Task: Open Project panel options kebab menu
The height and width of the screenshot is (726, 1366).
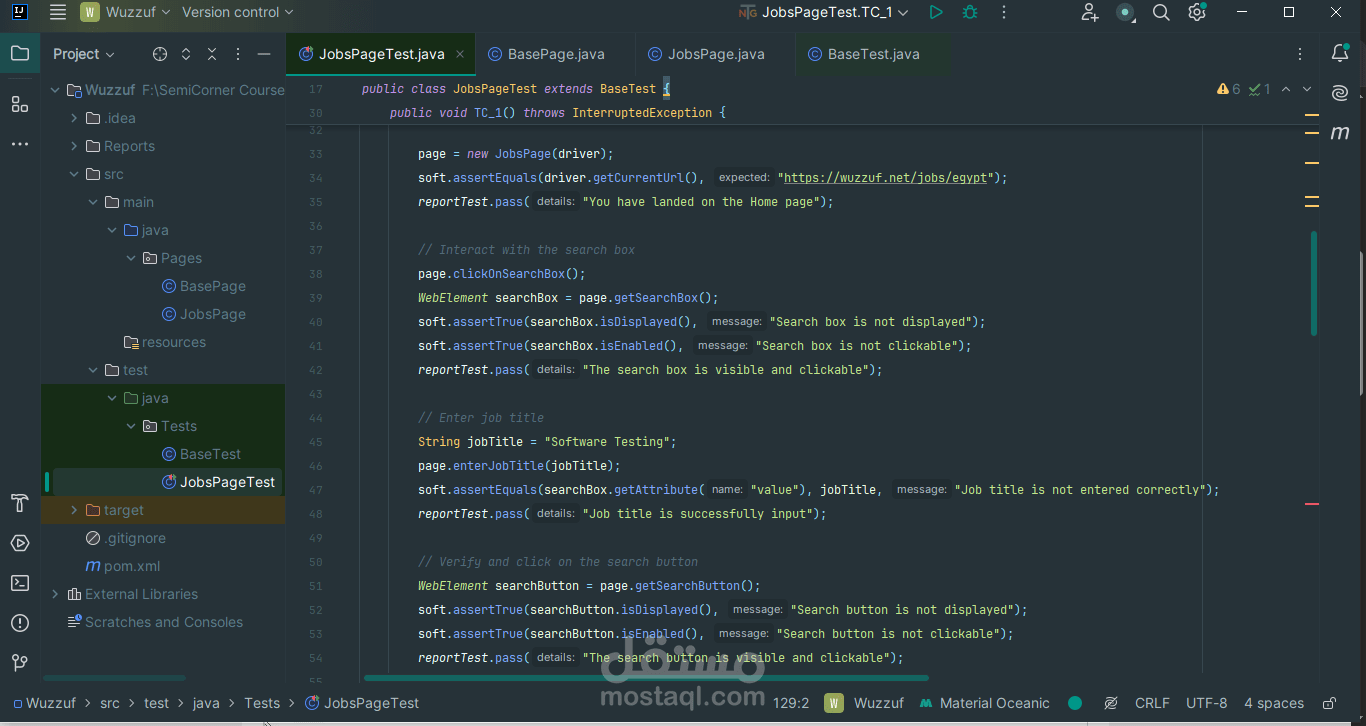Action: [238, 54]
